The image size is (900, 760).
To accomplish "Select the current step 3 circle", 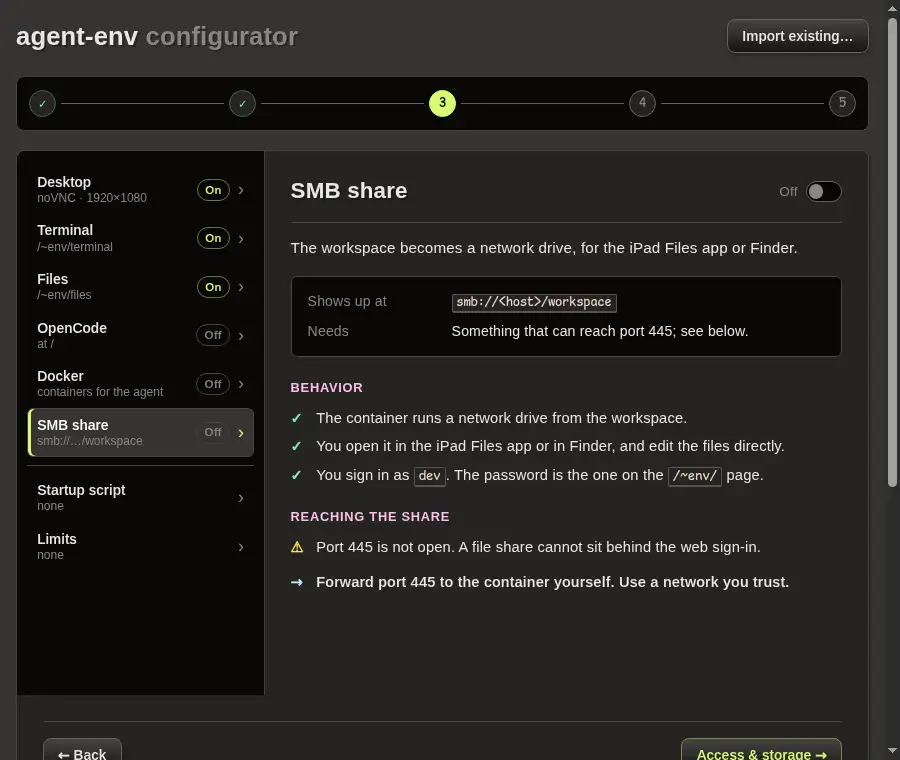I will [442, 103].
